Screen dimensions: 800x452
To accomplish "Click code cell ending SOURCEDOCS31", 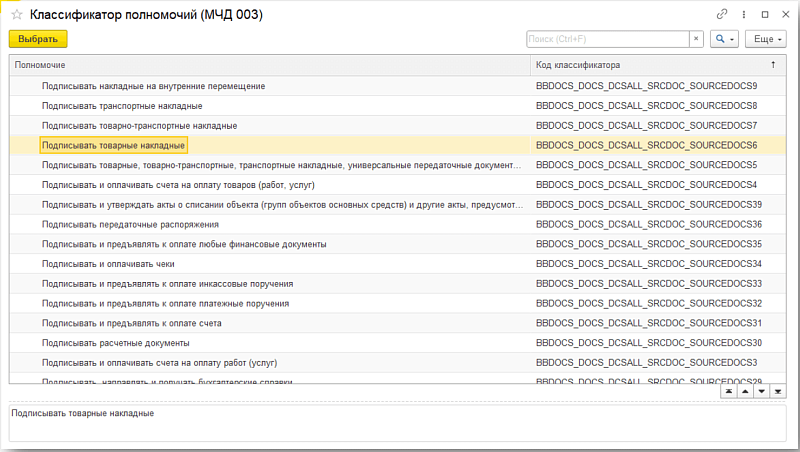I will (x=658, y=323).
